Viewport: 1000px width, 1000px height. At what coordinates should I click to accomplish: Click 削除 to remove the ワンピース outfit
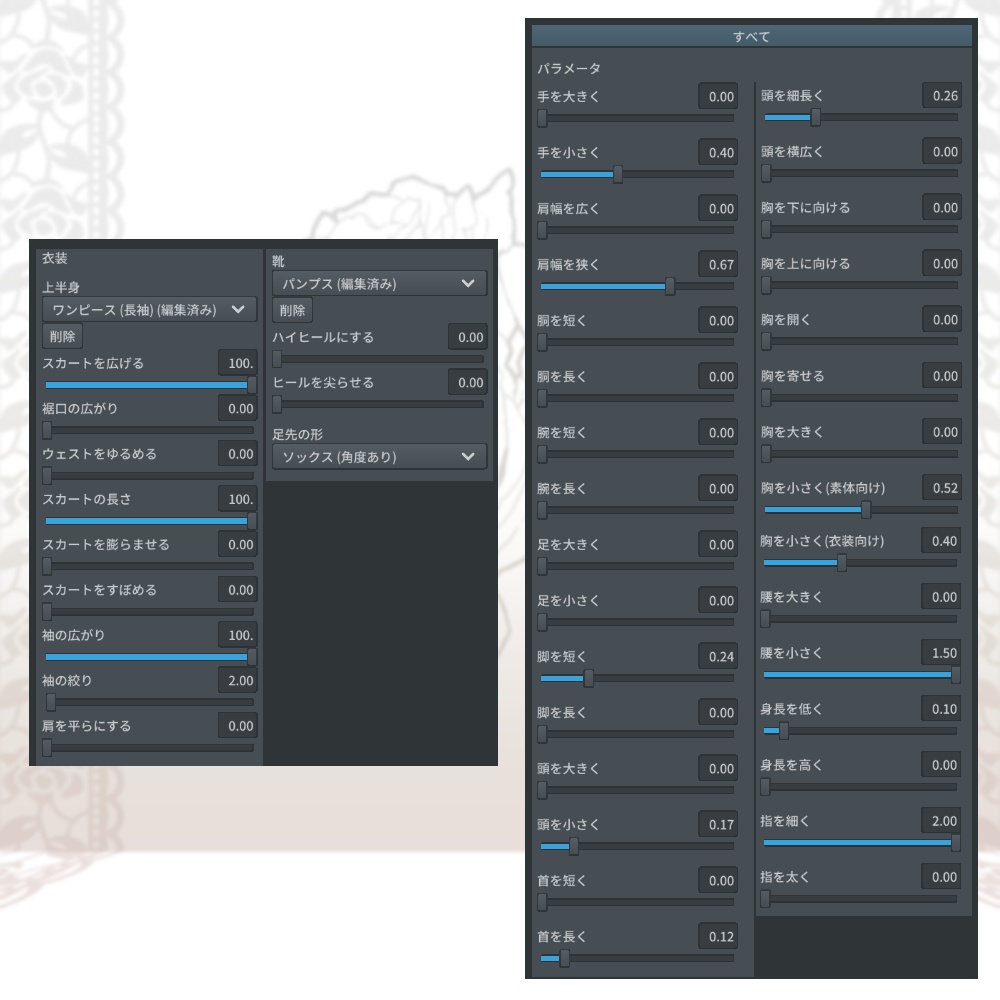click(62, 335)
